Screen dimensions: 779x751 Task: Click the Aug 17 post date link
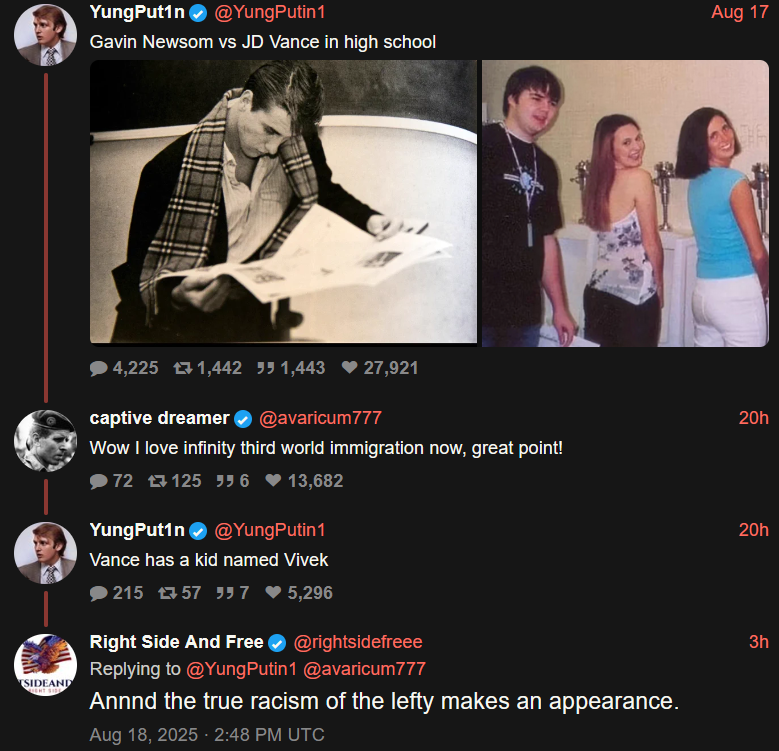click(739, 13)
